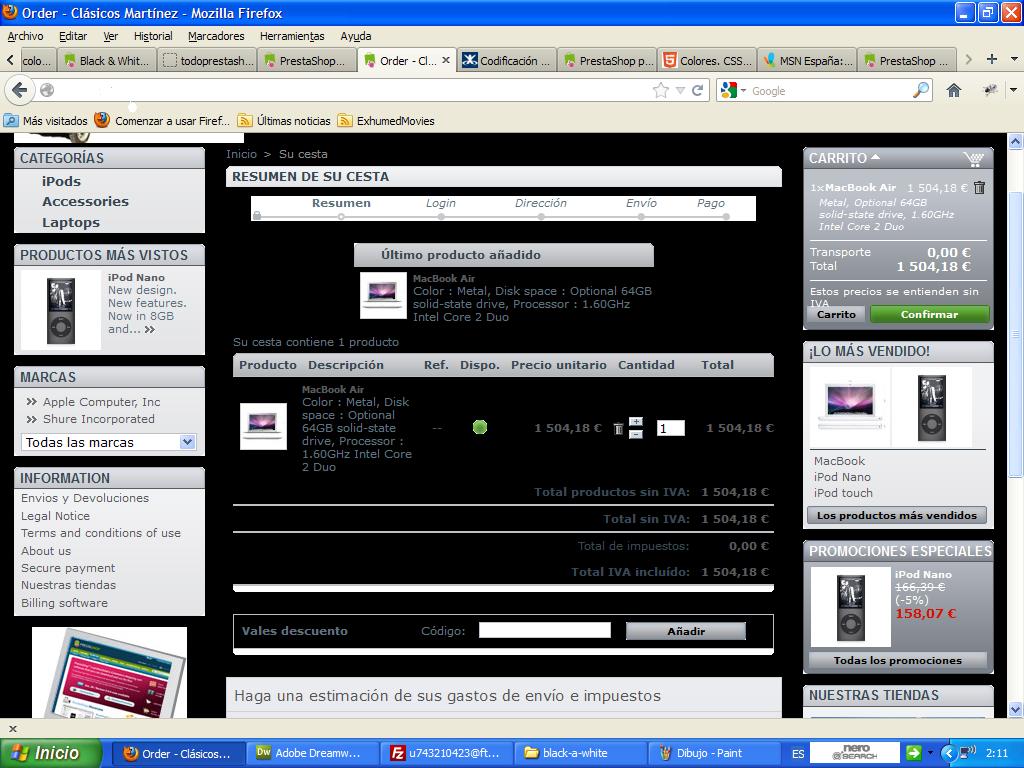
Task: Open Shure Incorporated brand link
Action: tap(99, 419)
